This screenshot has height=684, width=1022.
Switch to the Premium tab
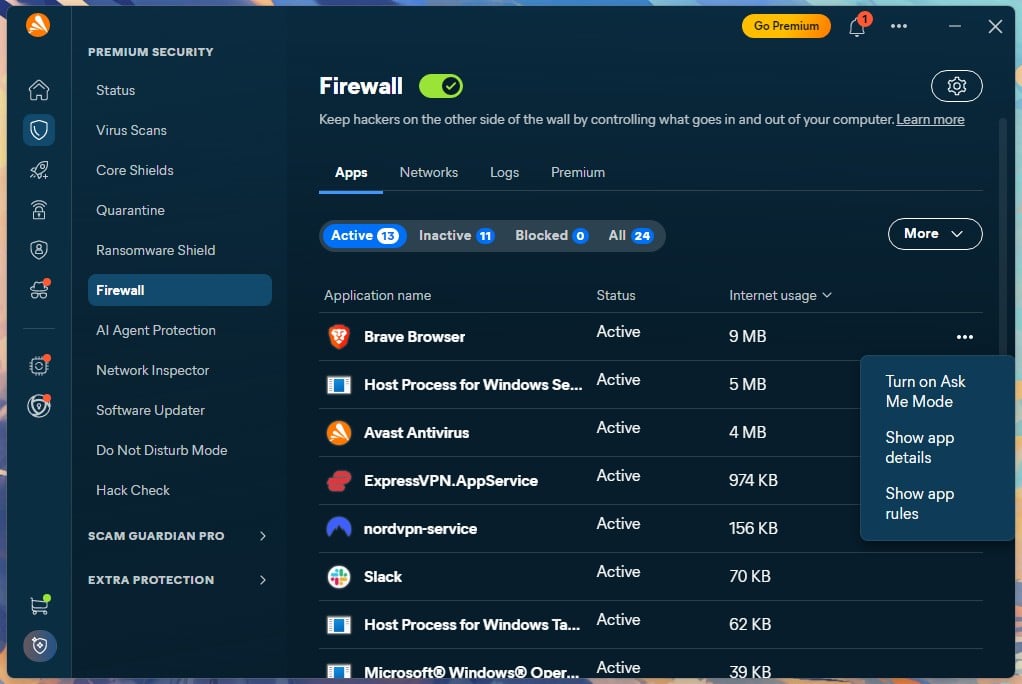pyautogui.click(x=577, y=173)
